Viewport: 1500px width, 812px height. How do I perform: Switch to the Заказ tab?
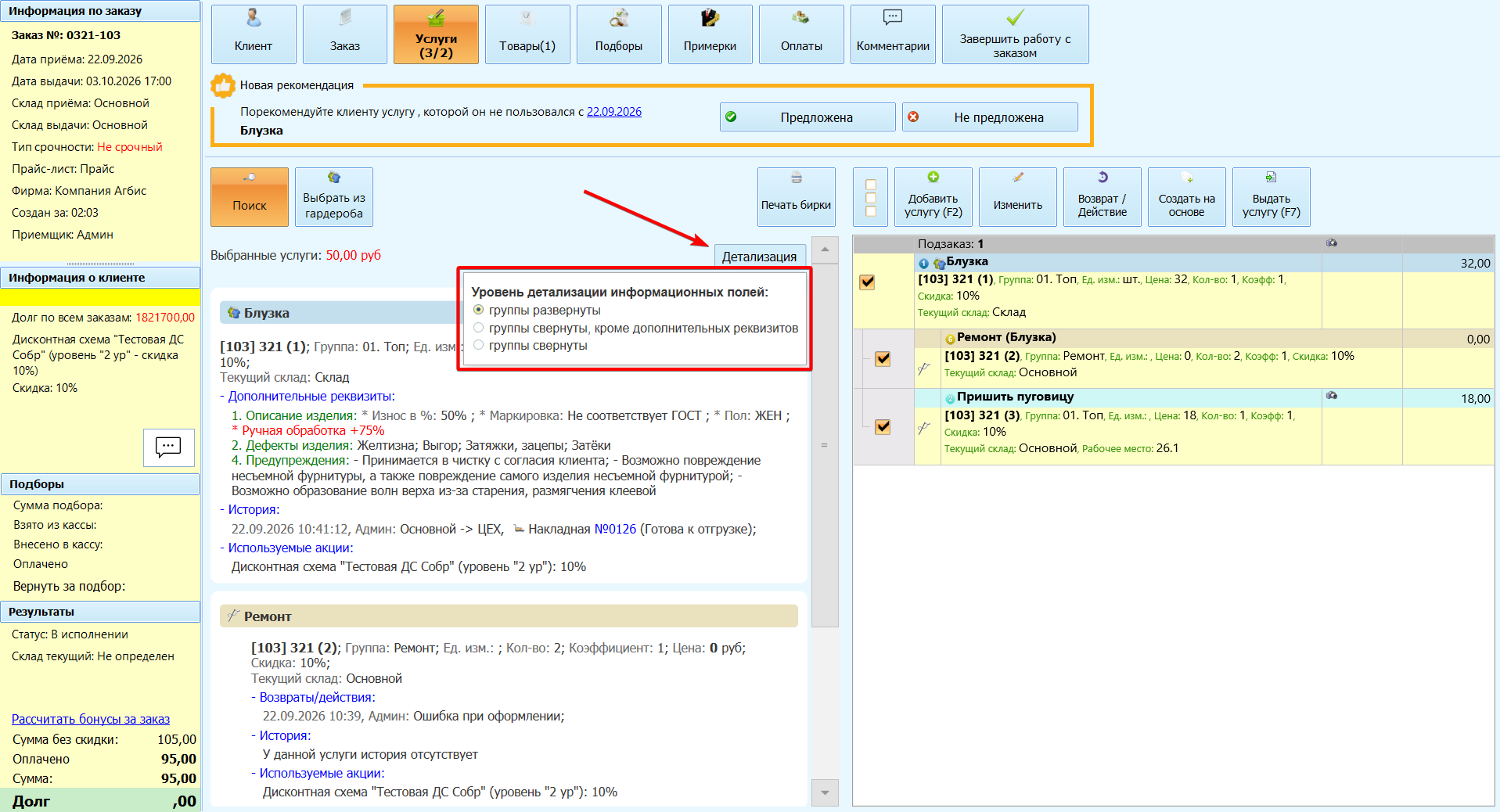(345, 34)
